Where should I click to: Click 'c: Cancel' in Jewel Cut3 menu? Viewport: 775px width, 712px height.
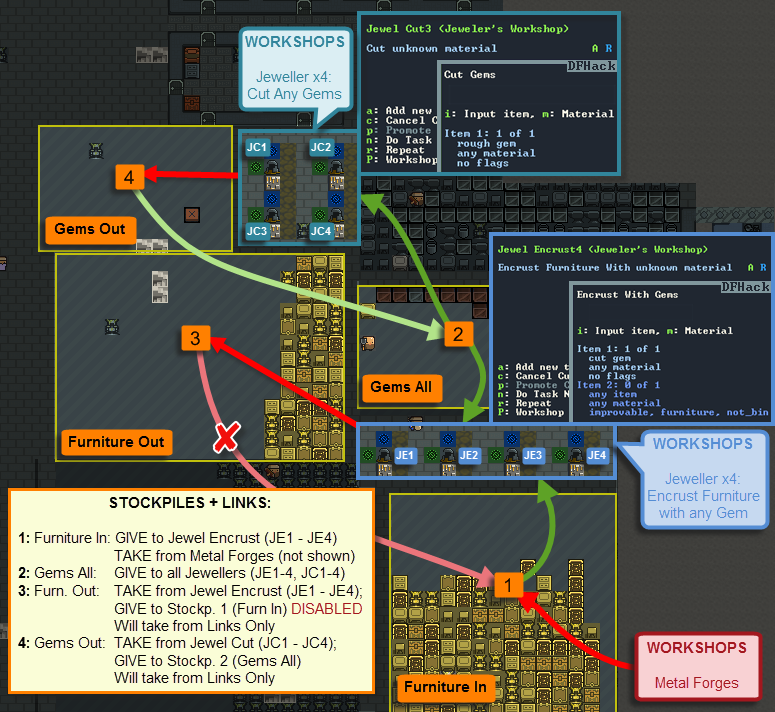tap(401, 121)
